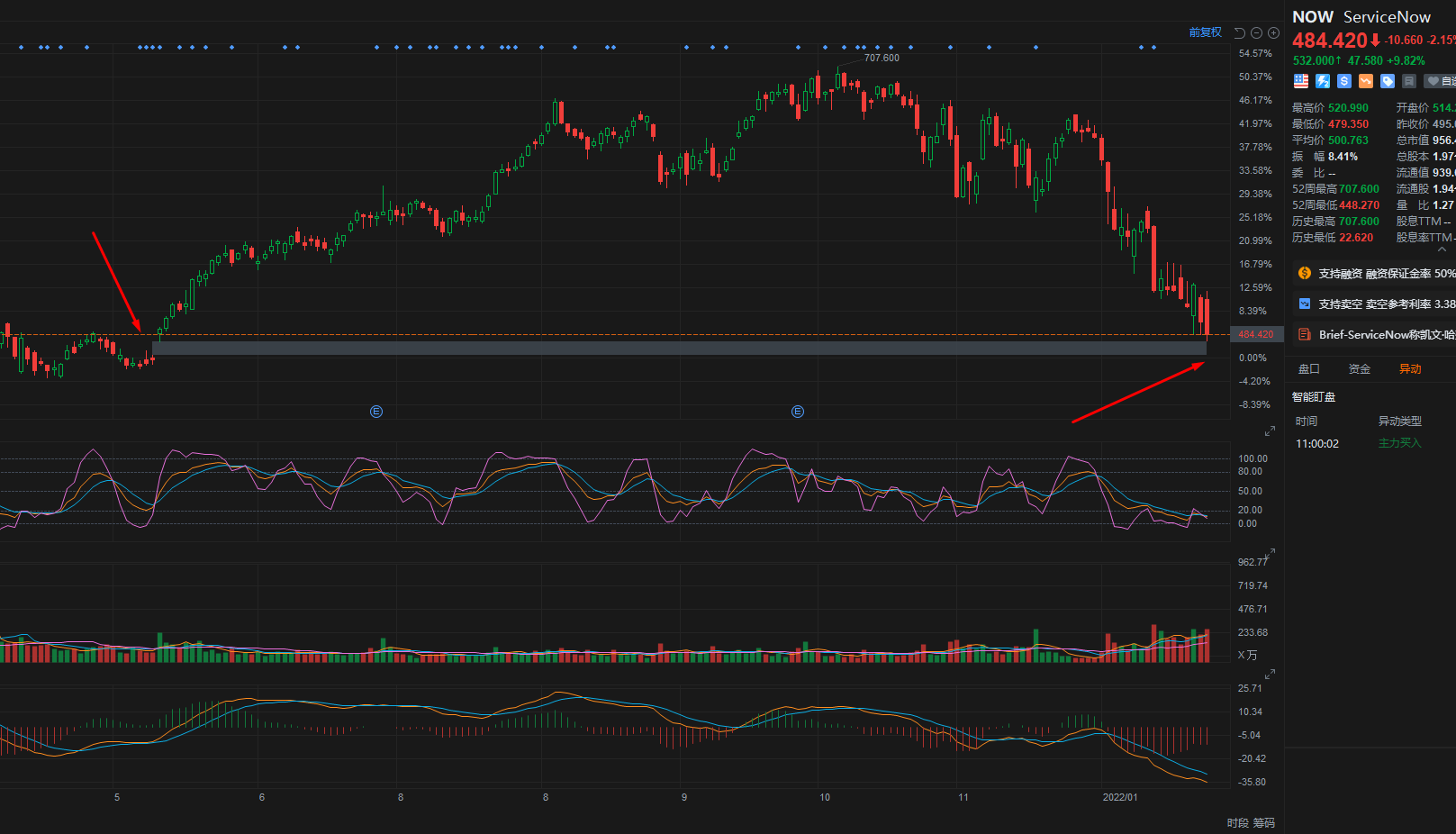Image resolution: width=1456 pixels, height=834 pixels.
Task: Switch to the 资金 tab
Action: click(x=1359, y=369)
